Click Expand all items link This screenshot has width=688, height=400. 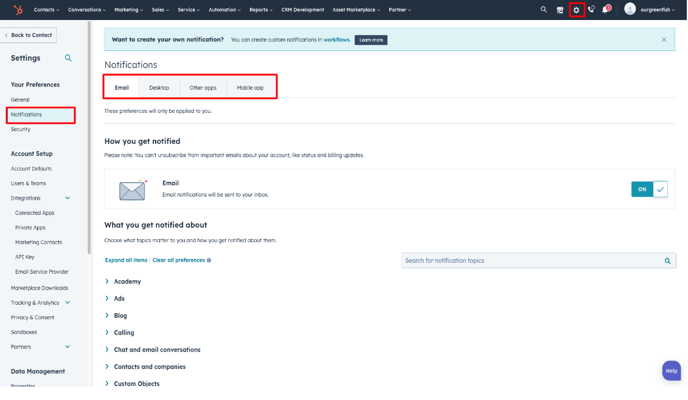tap(126, 260)
